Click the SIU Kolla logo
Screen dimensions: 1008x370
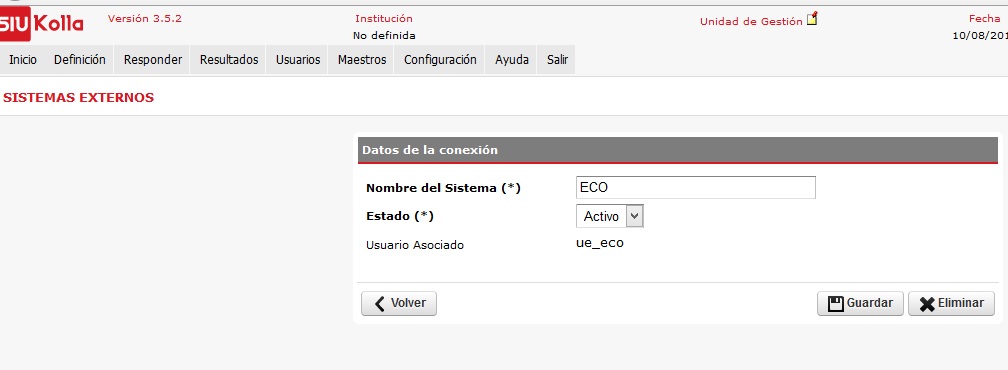42,25
